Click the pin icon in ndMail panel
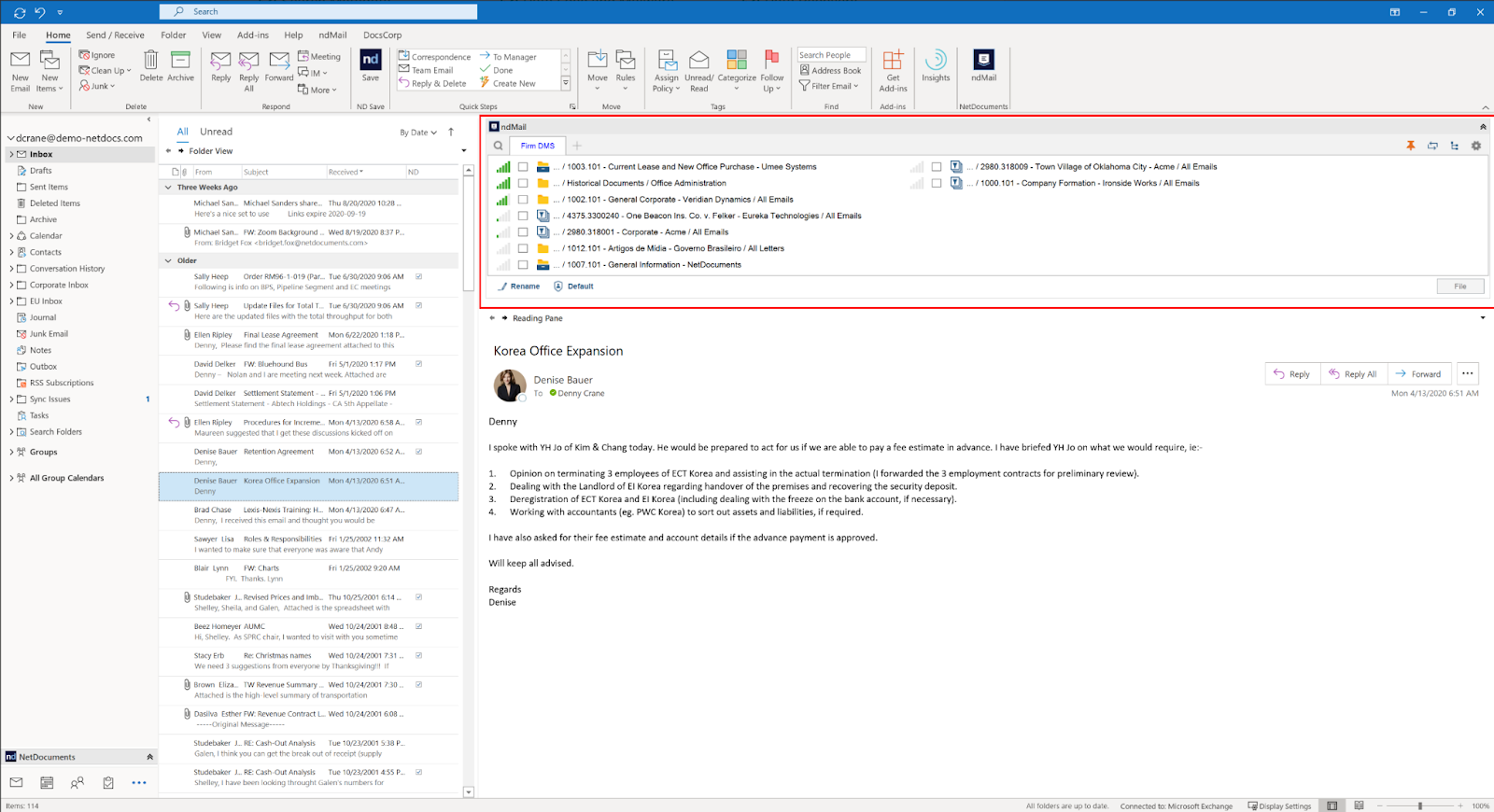The image size is (1494, 812). pyautogui.click(x=1410, y=146)
